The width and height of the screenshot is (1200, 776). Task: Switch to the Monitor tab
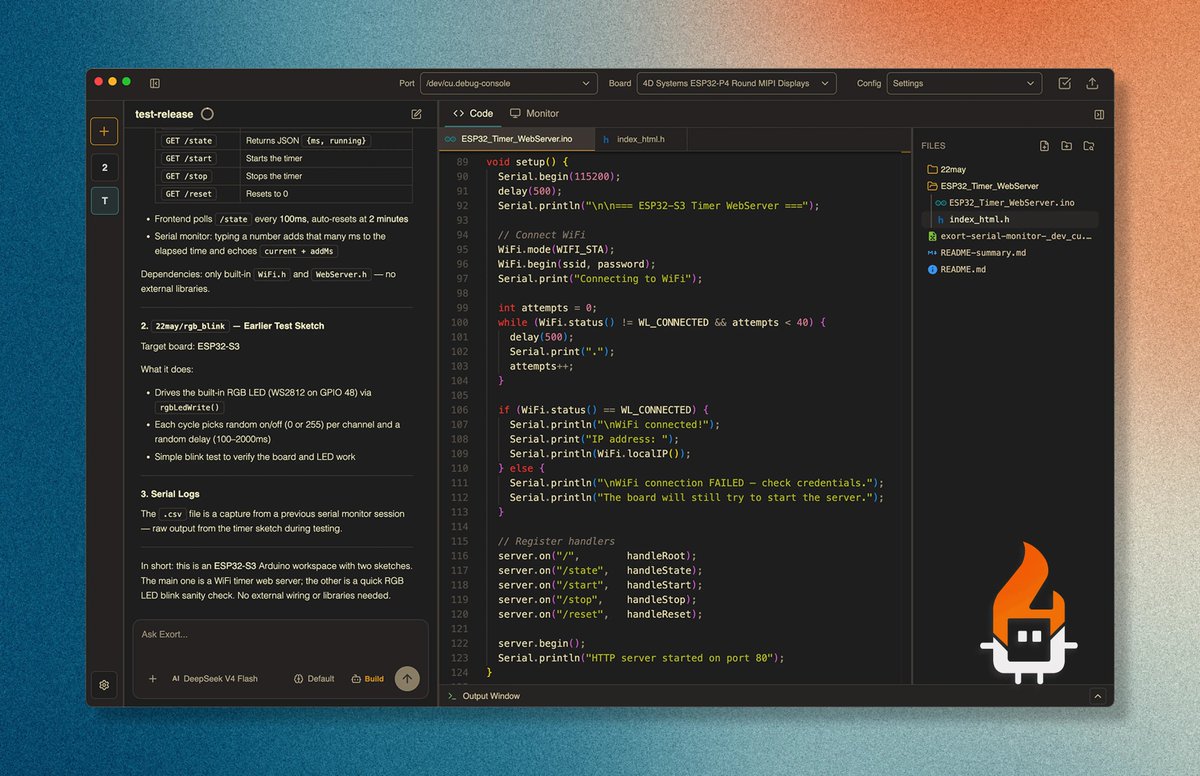pos(534,114)
